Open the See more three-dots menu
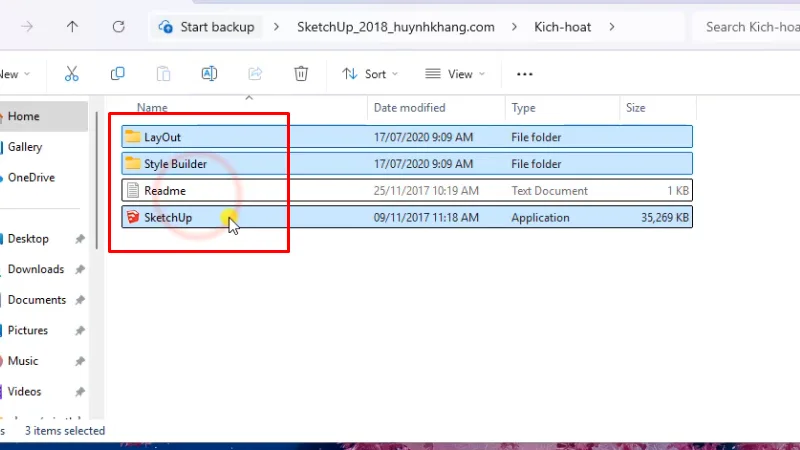 coord(524,74)
